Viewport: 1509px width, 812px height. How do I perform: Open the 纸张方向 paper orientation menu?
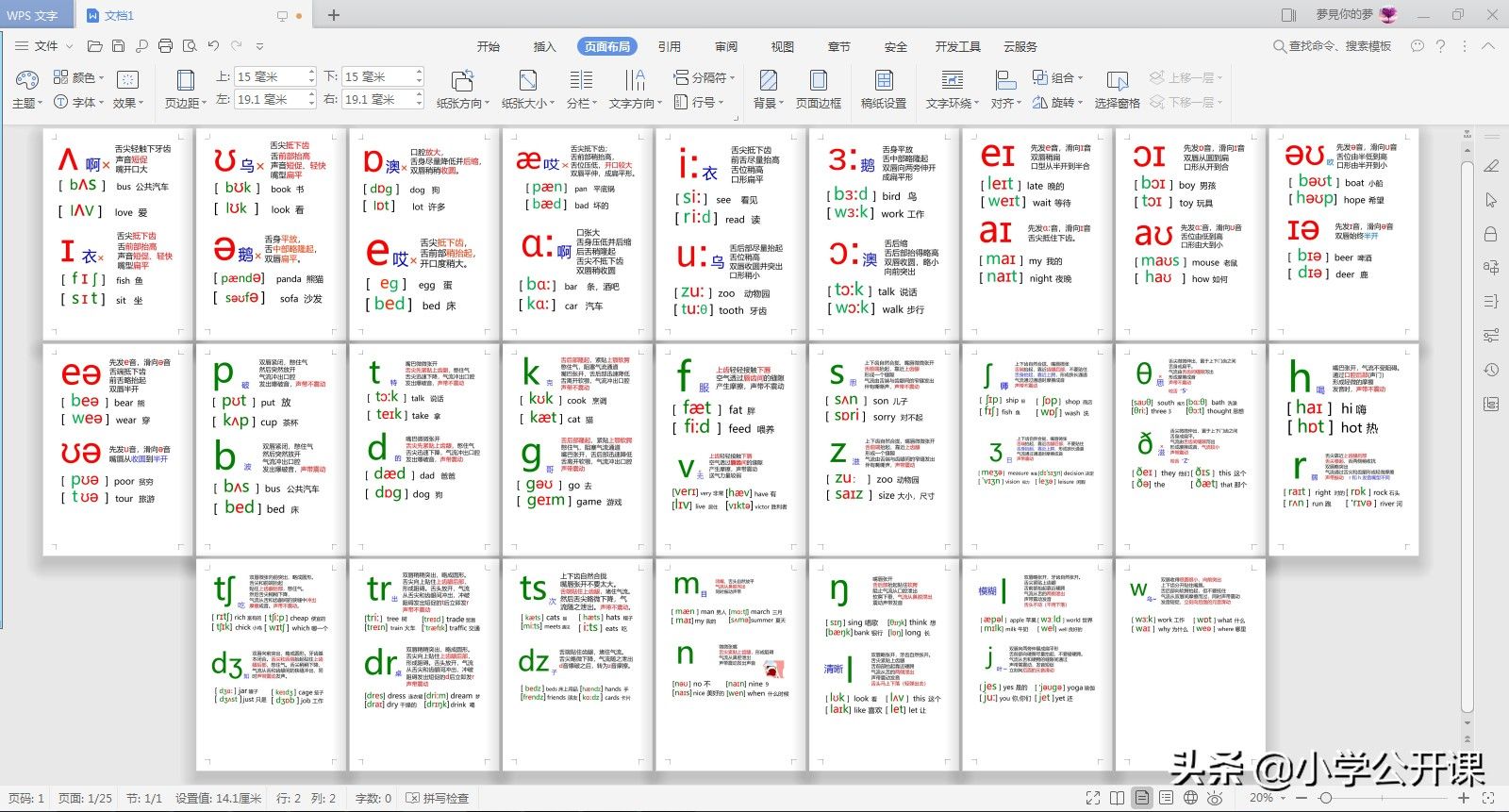(462, 90)
